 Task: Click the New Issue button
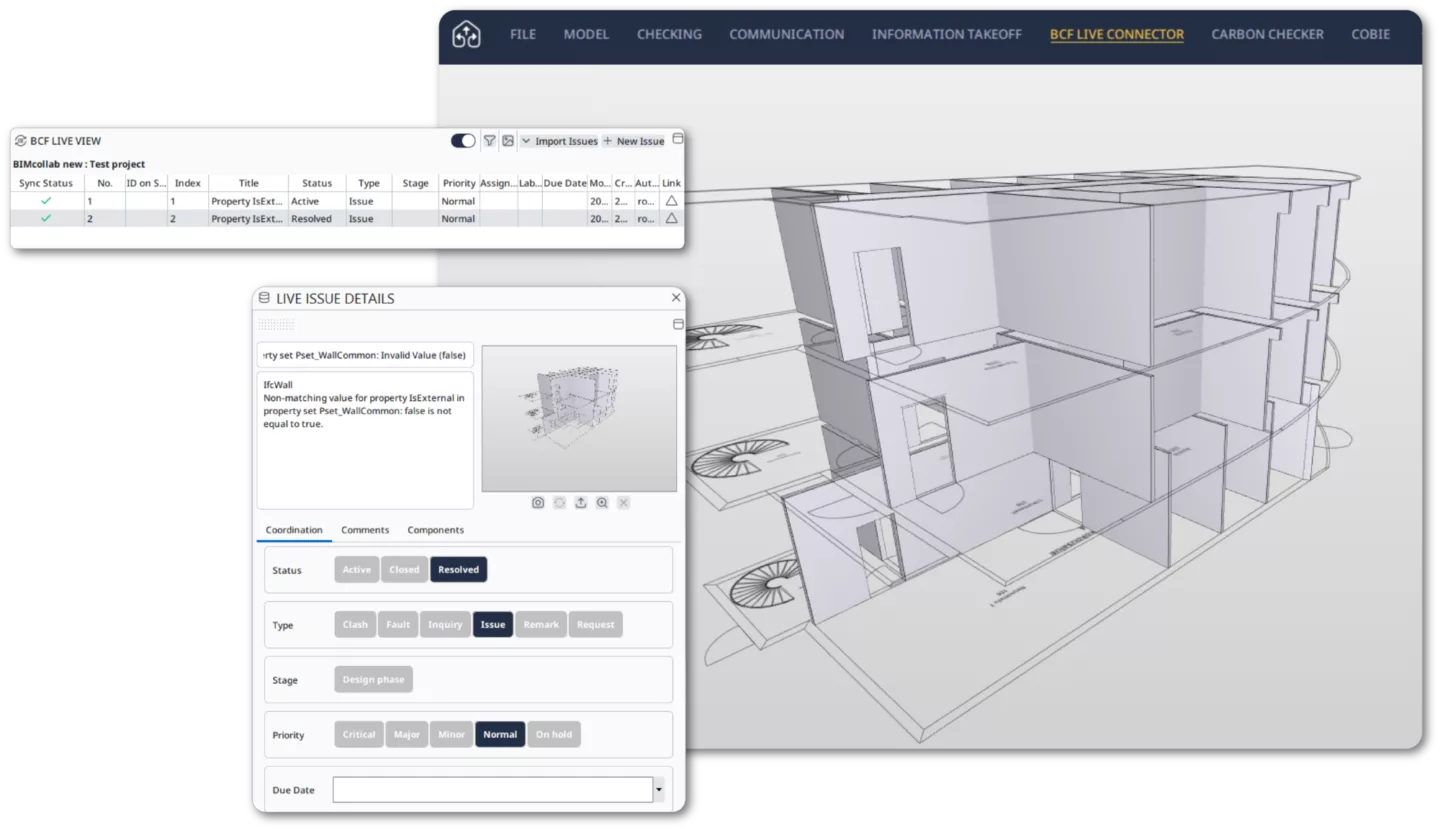tap(633, 141)
